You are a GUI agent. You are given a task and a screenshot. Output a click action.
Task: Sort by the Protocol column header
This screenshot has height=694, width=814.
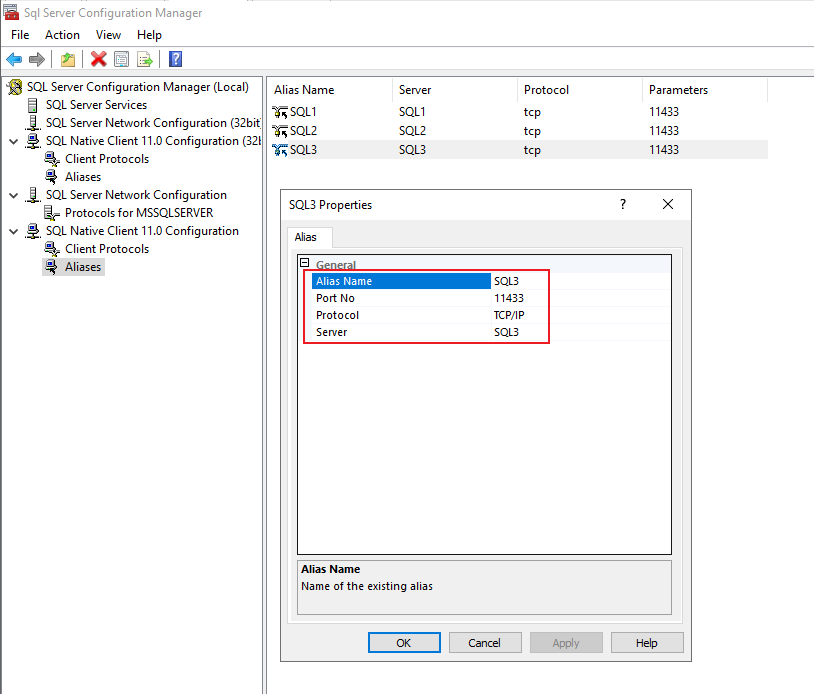tap(580, 90)
